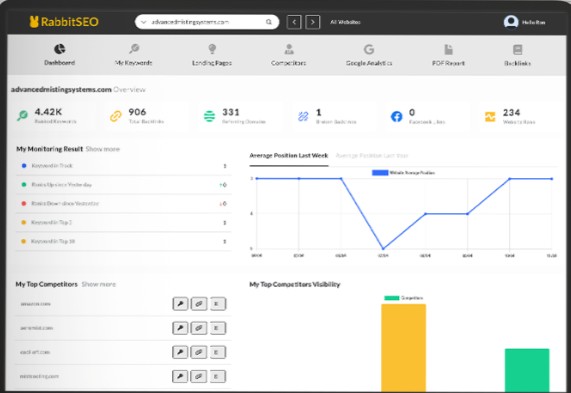Click keyword icon button for amazon.com competitor
571x393 pixels.
(180, 304)
